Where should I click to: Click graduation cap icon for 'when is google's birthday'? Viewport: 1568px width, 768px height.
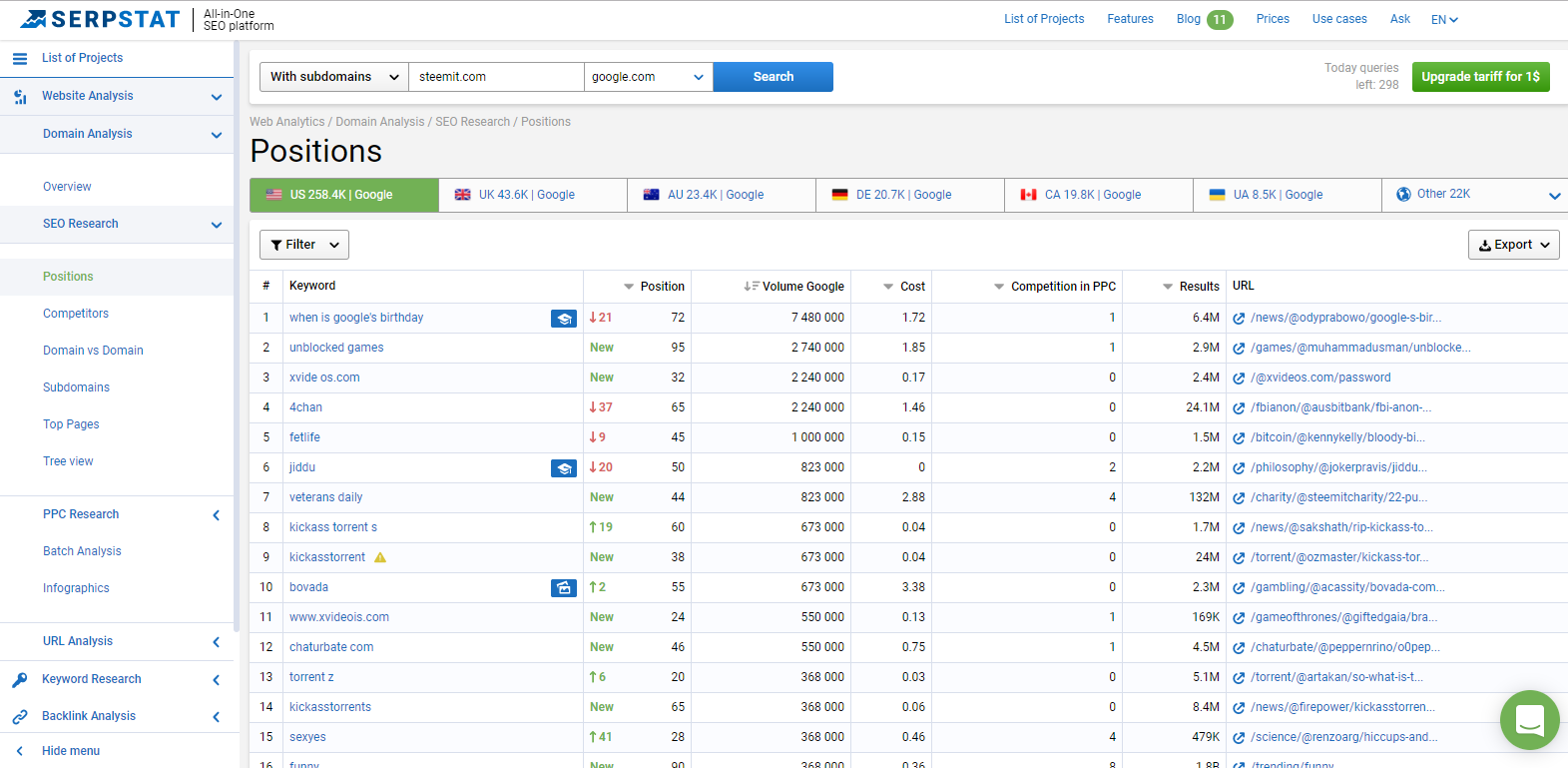[x=564, y=319]
